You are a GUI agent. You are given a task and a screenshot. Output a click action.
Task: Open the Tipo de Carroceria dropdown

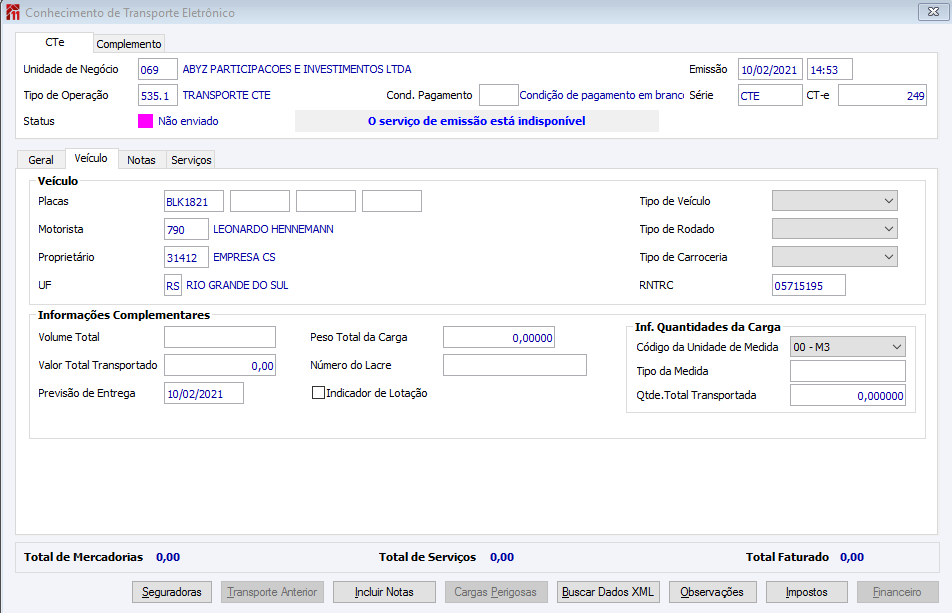(x=834, y=257)
